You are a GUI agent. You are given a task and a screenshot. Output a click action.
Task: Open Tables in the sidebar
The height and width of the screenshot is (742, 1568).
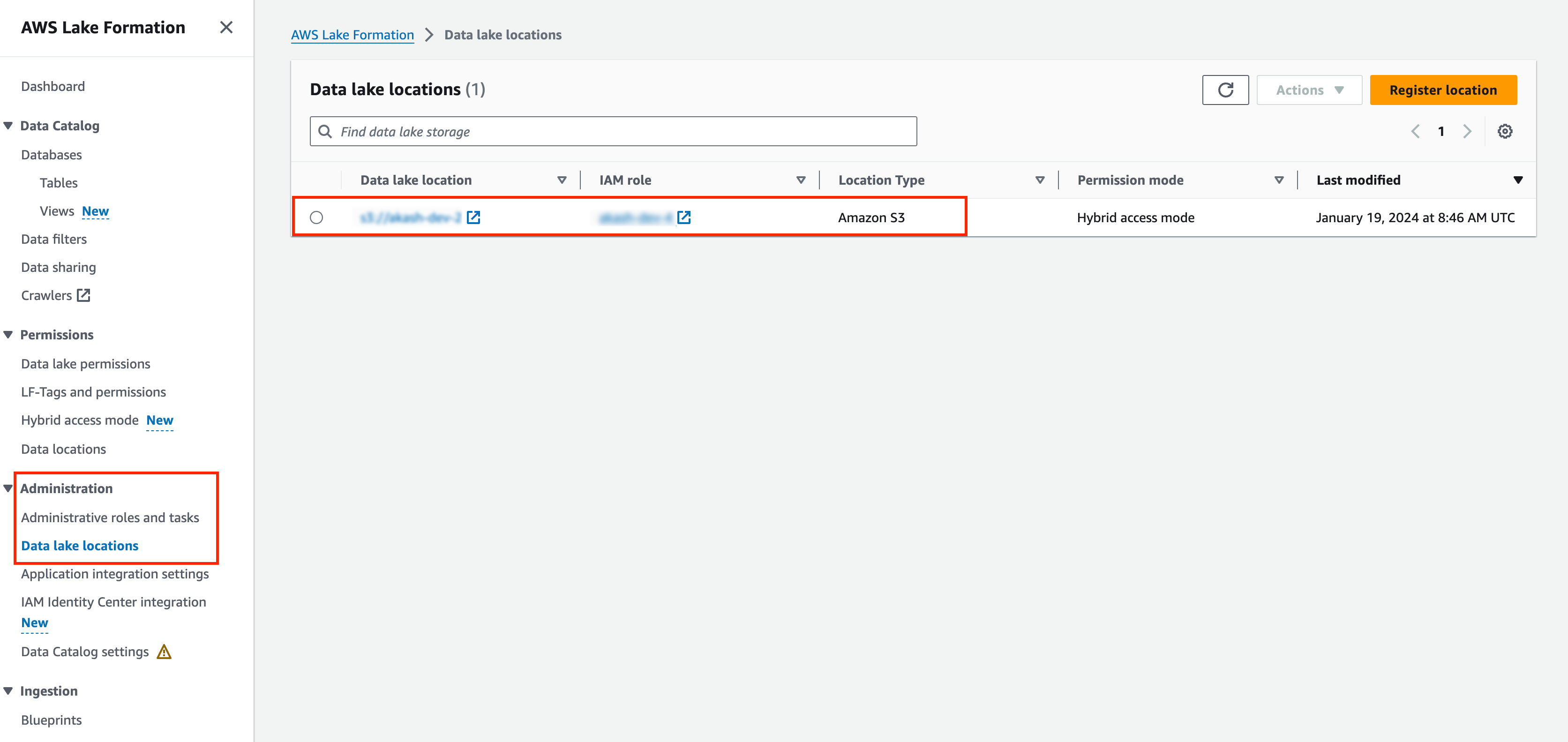[59, 183]
